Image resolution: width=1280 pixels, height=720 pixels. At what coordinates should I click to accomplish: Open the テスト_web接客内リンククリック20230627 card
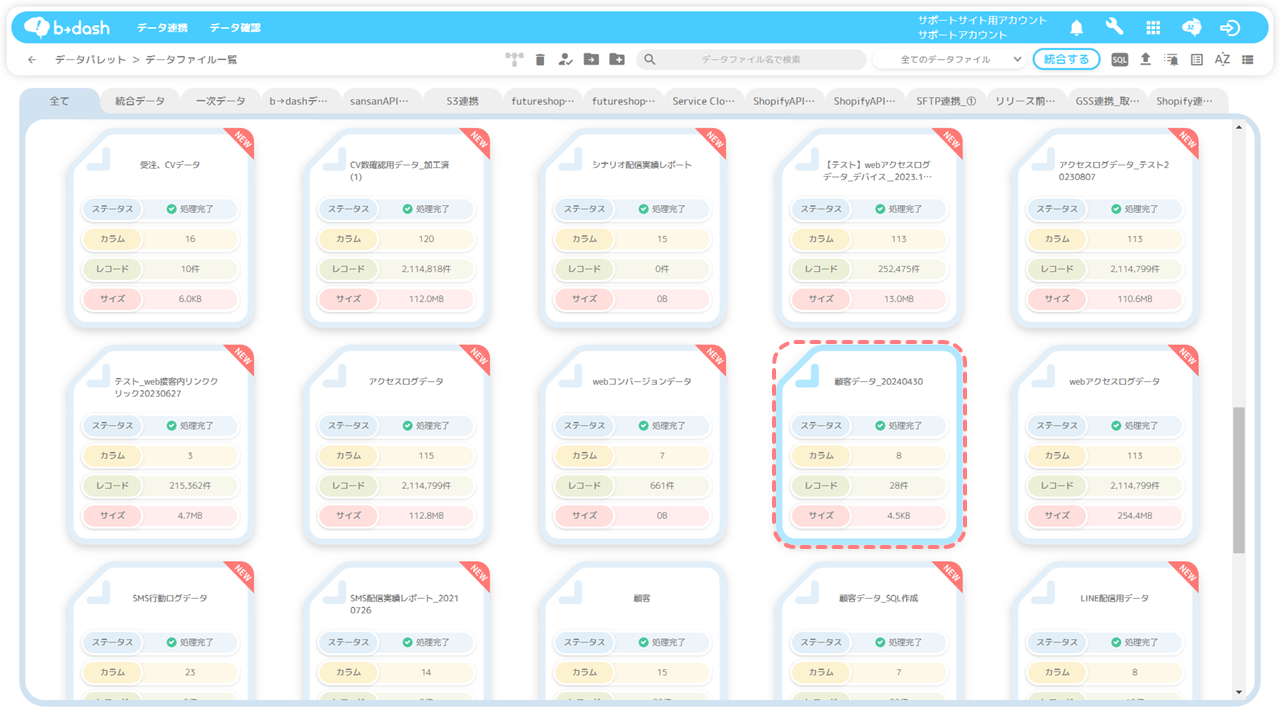click(x=161, y=443)
